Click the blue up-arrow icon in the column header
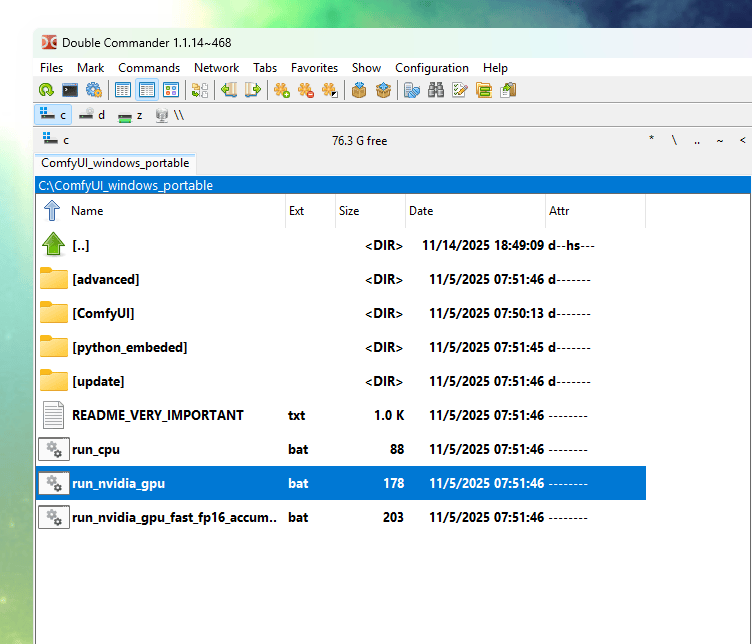Image resolution: width=752 pixels, height=644 pixels. (52, 211)
